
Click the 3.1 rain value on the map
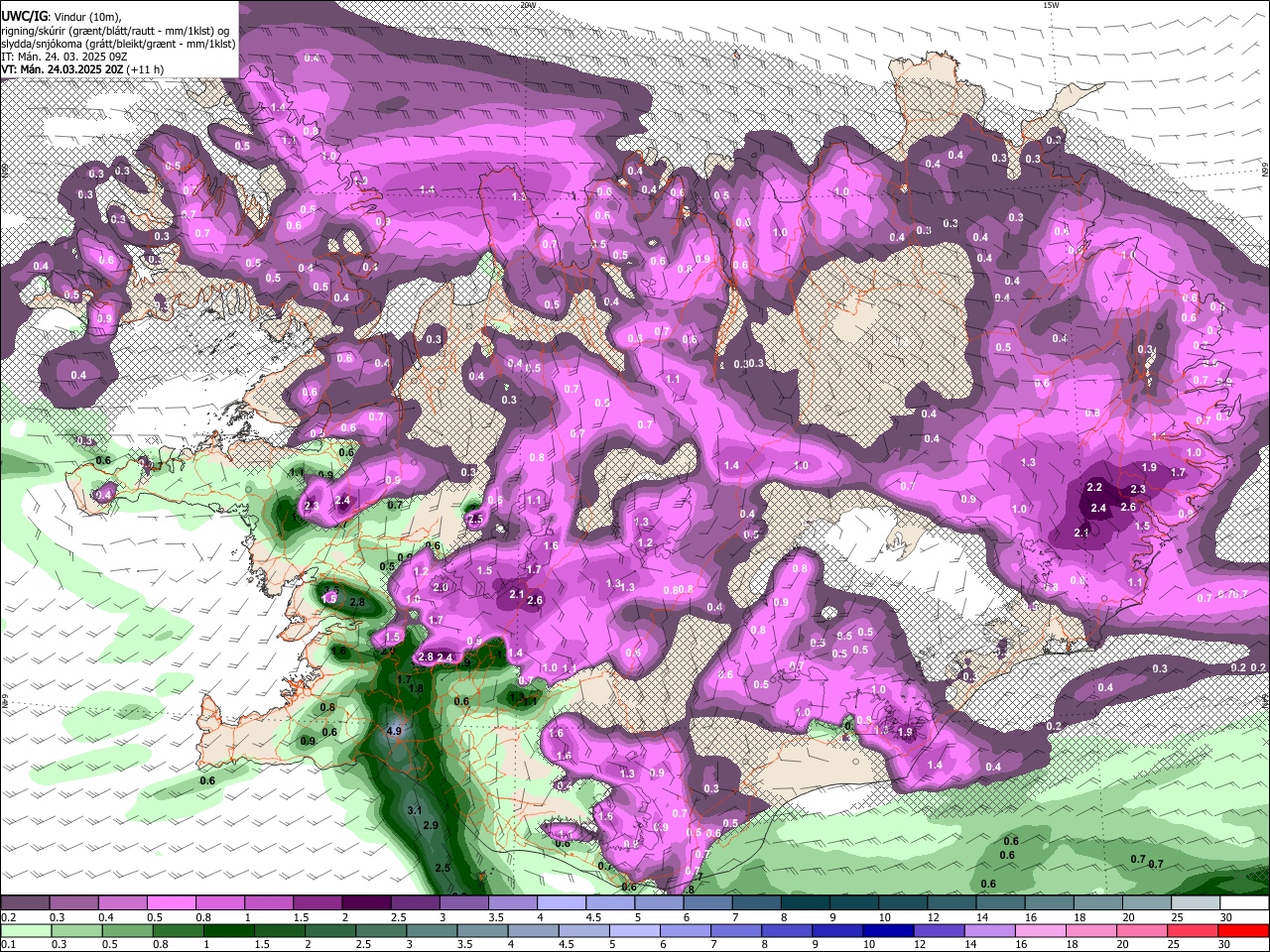(x=415, y=810)
